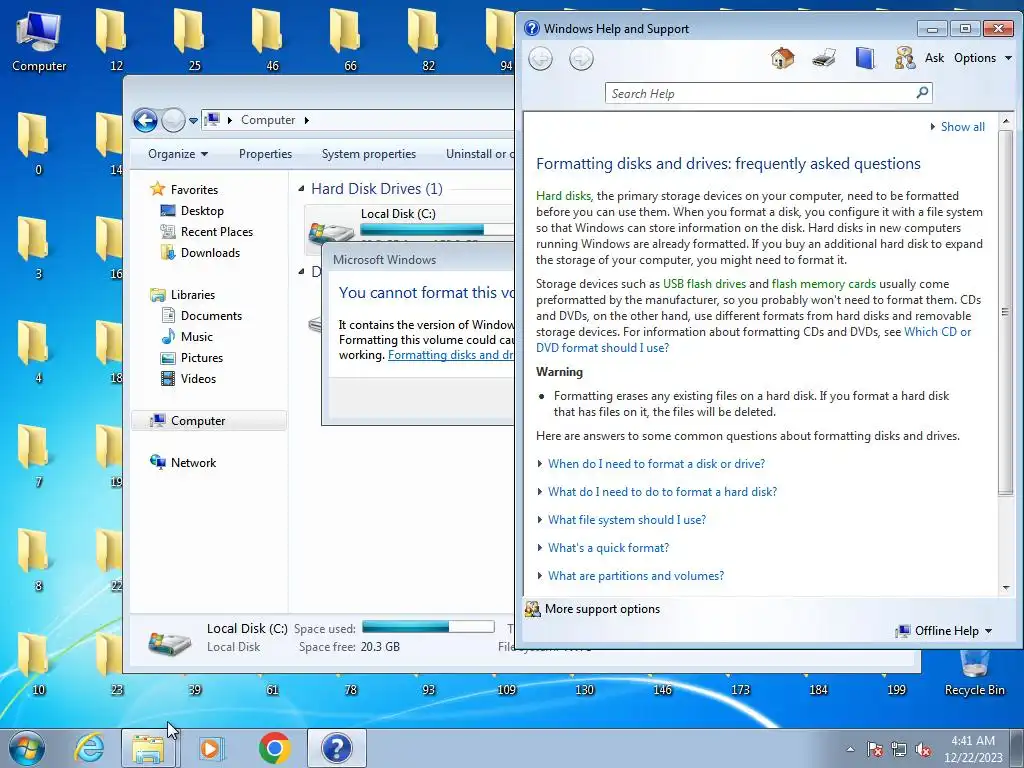Click Show all link
1024x768 pixels.
963,127
